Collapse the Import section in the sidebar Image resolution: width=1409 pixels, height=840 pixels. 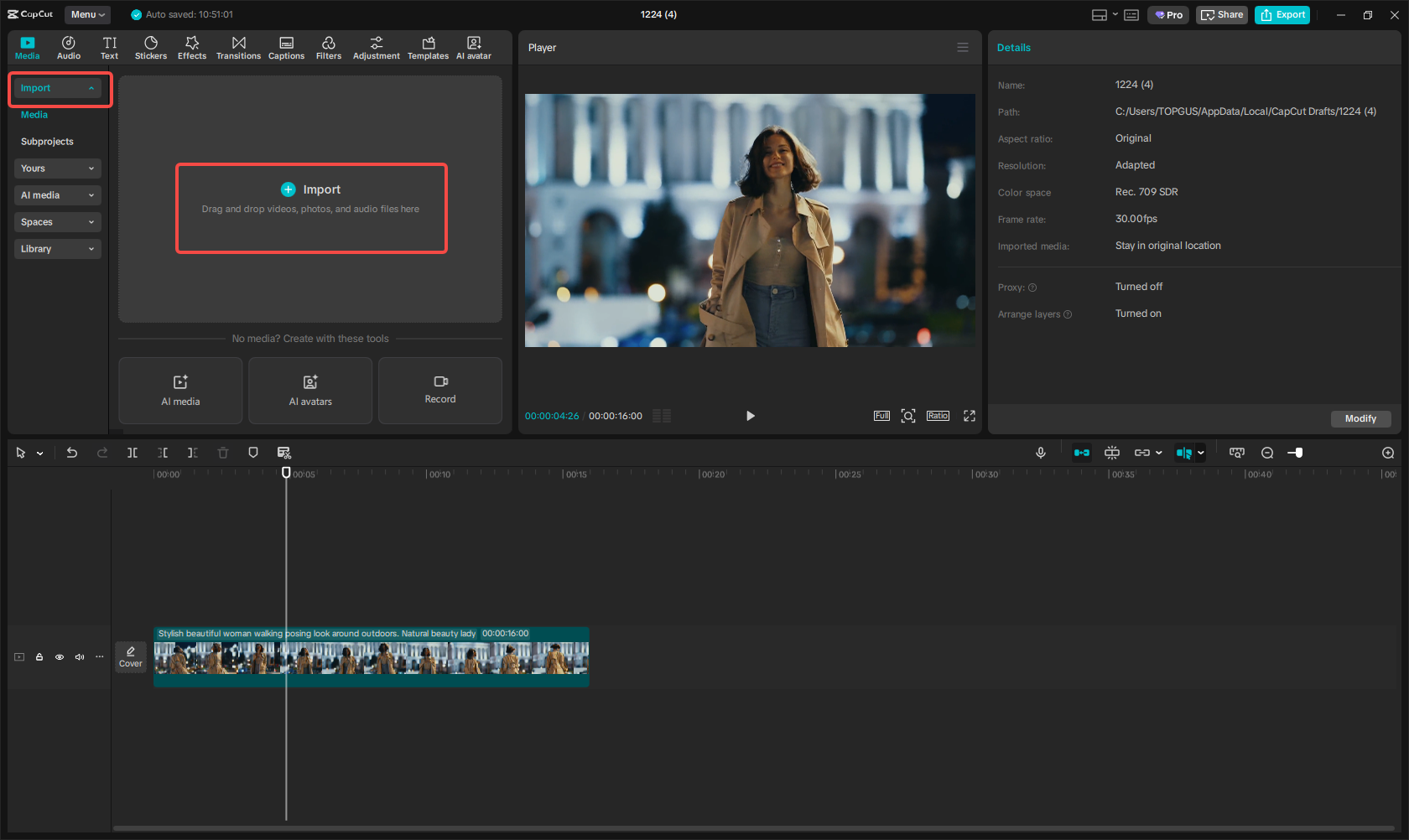[59, 87]
